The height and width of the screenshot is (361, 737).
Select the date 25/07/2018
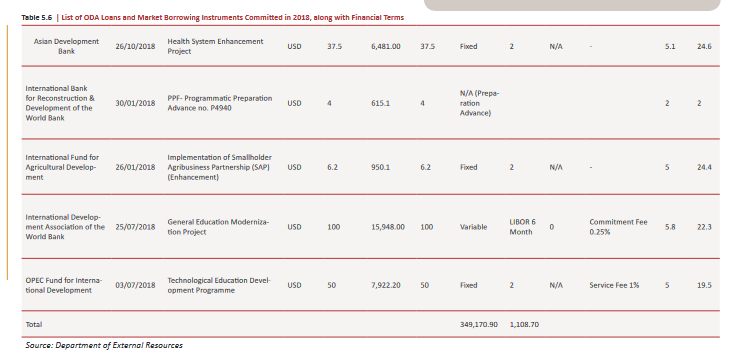click(x=135, y=227)
